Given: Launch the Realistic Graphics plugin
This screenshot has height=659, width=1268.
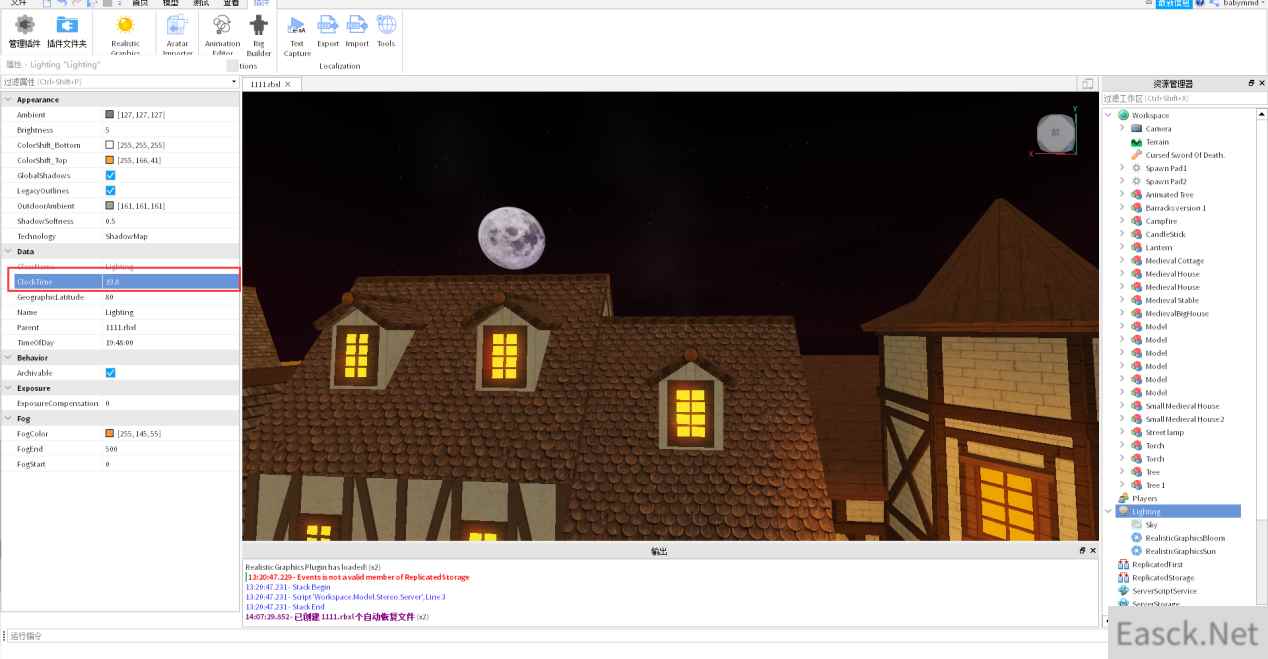Looking at the screenshot, I should tap(125, 34).
